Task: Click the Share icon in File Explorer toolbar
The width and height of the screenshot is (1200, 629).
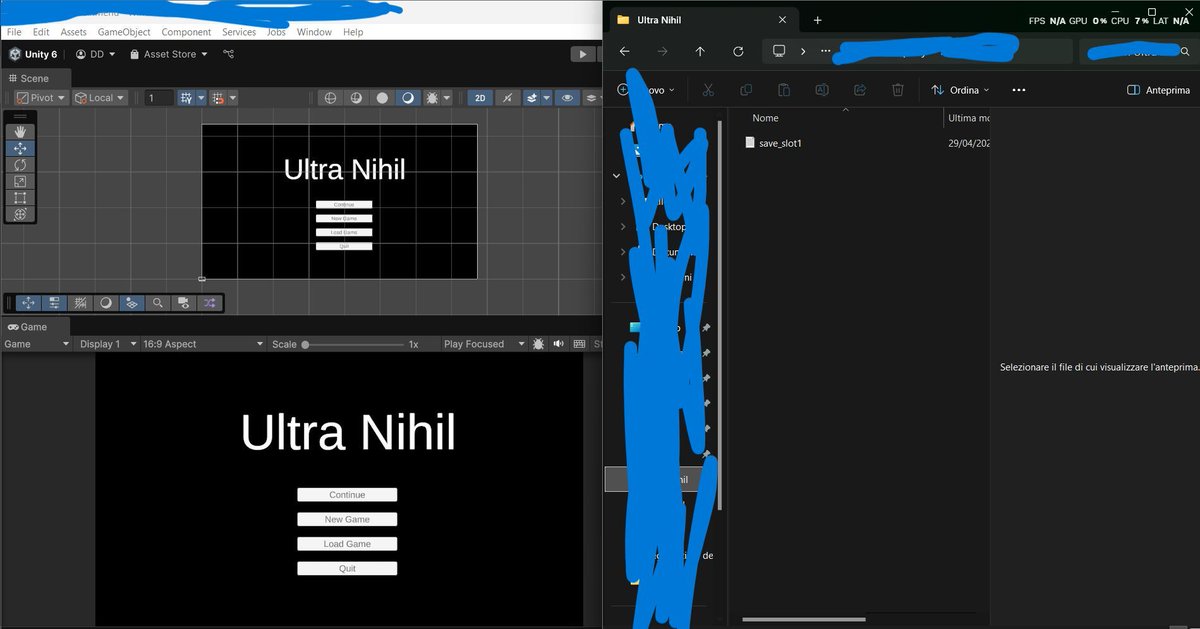Action: (x=860, y=90)
